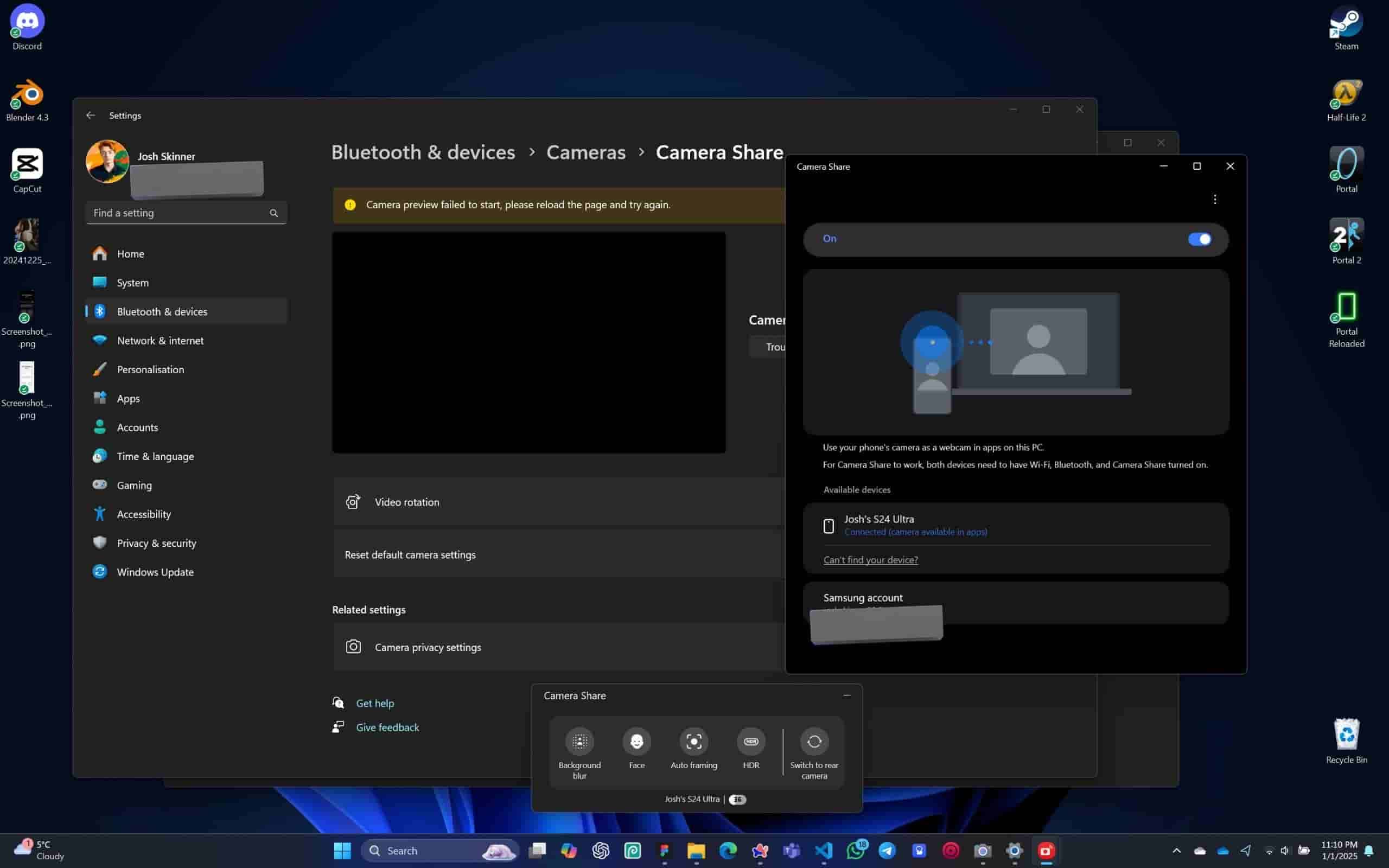Switch to rear camera
This screenshot has width=1389, height=868.
[814, 742]
